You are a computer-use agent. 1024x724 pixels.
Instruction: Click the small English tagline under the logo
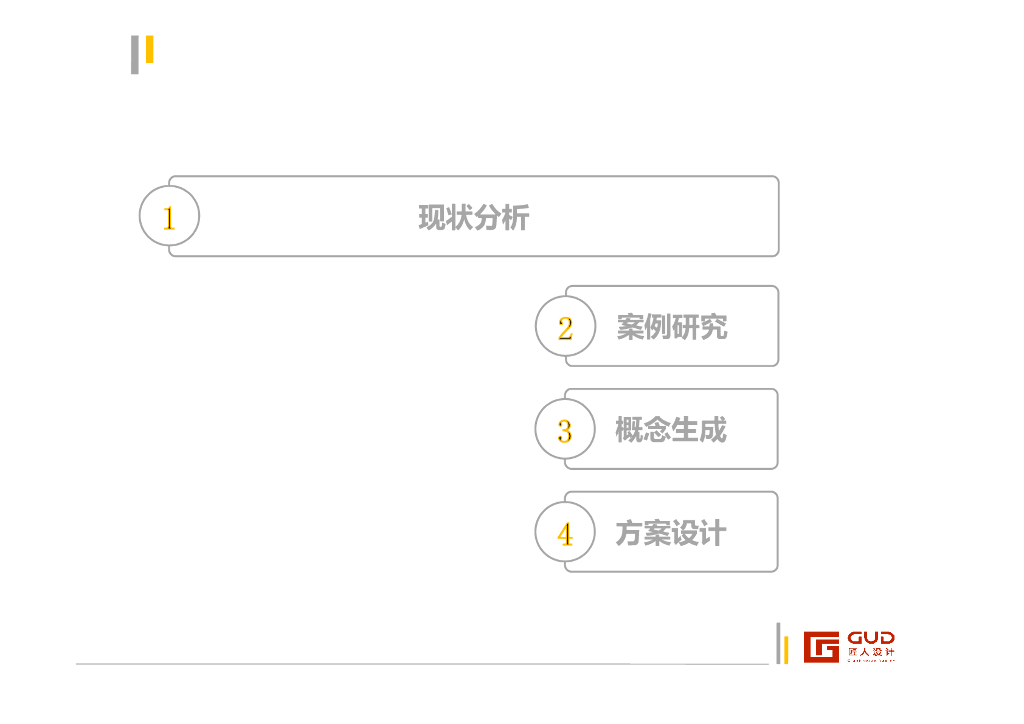[x=870, y=660]
